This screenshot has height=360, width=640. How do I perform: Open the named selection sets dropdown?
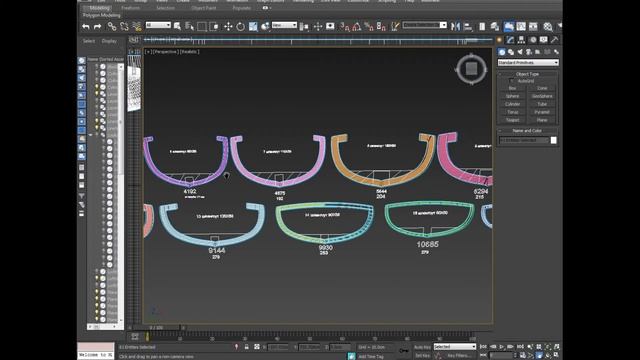click(x=424, y=25)
